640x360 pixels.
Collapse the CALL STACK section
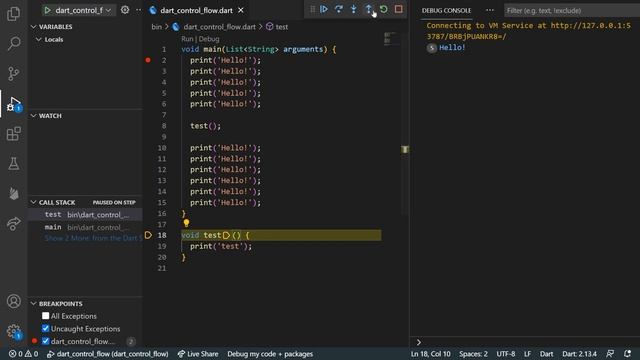33,202
